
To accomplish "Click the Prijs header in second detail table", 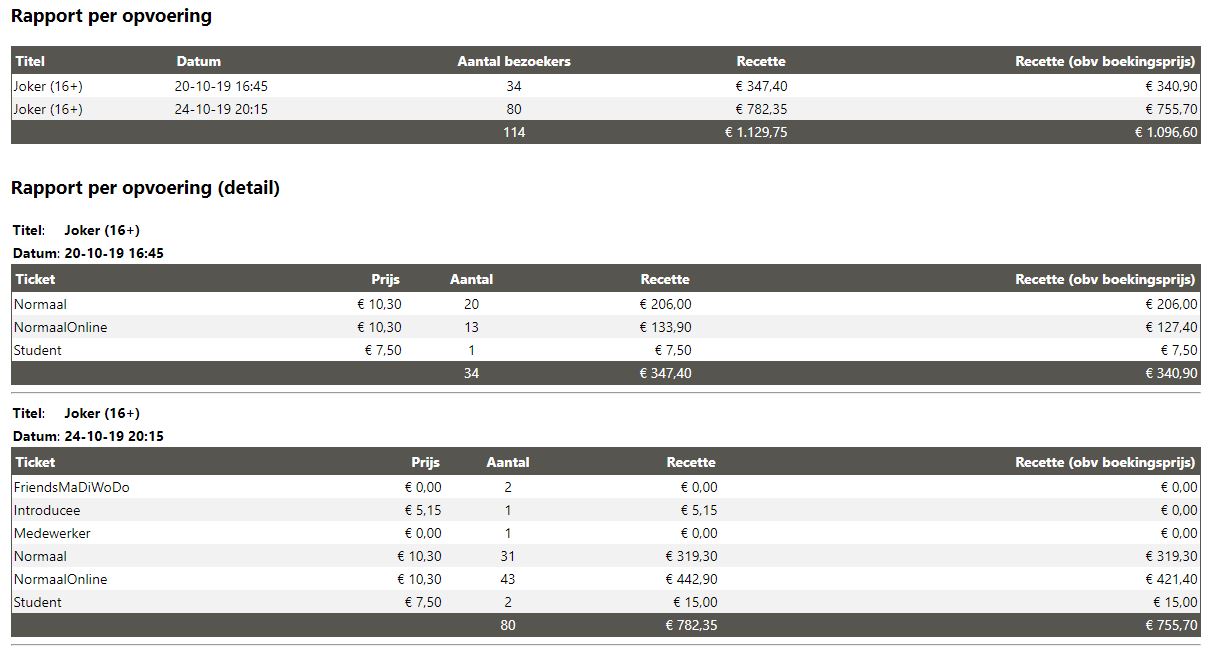I will pos(425,462).
